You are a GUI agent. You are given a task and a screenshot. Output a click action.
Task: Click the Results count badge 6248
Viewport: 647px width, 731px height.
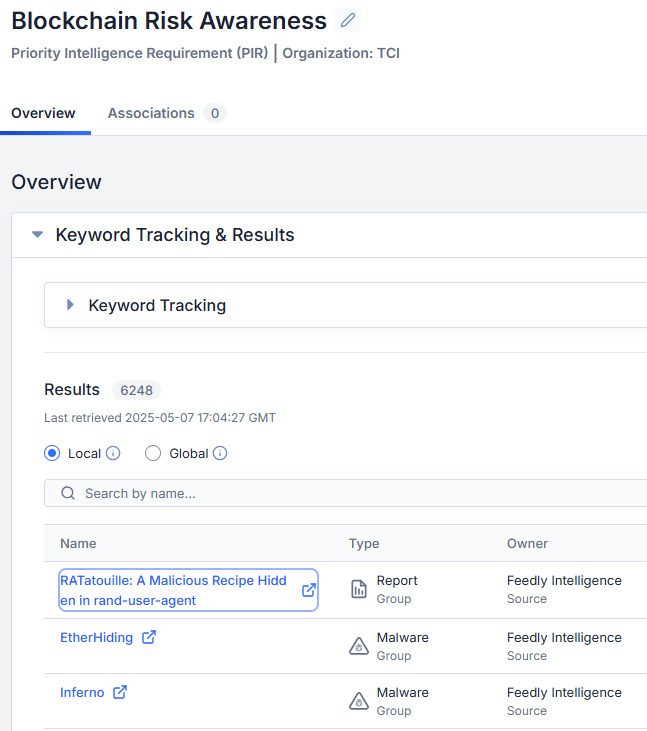[x=137, y=390]
